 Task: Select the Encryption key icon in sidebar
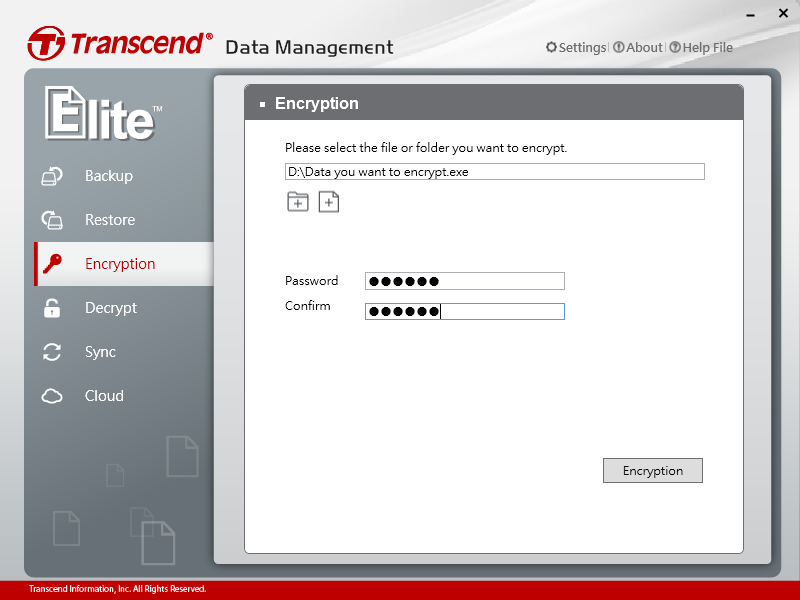(x=52, y=264)
